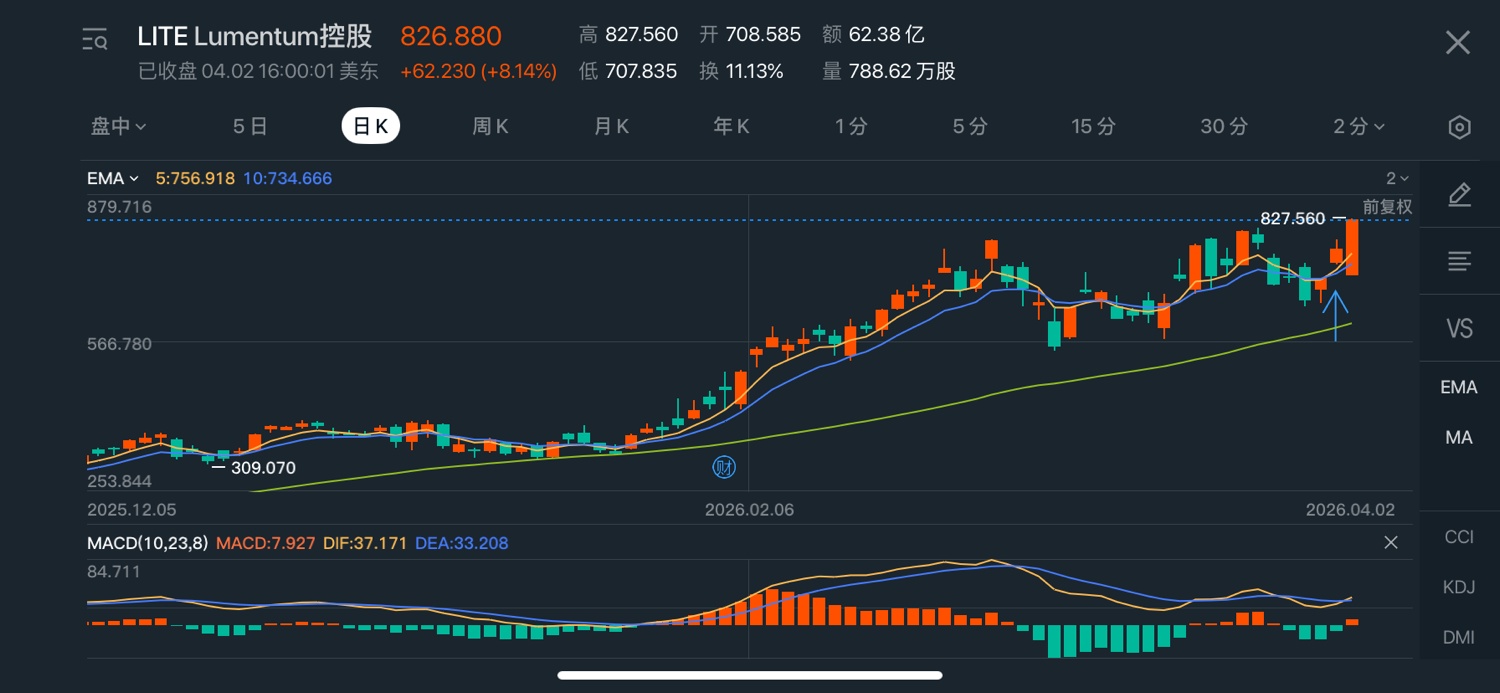Tap the blue financial report marker

pos(723,467)
